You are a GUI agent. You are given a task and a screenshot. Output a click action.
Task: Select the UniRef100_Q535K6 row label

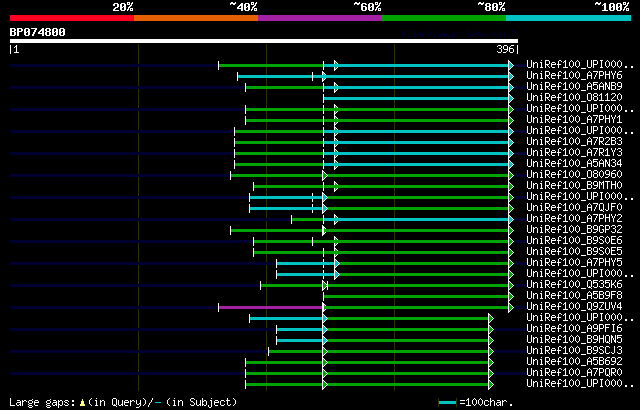[x=574, y=285]
